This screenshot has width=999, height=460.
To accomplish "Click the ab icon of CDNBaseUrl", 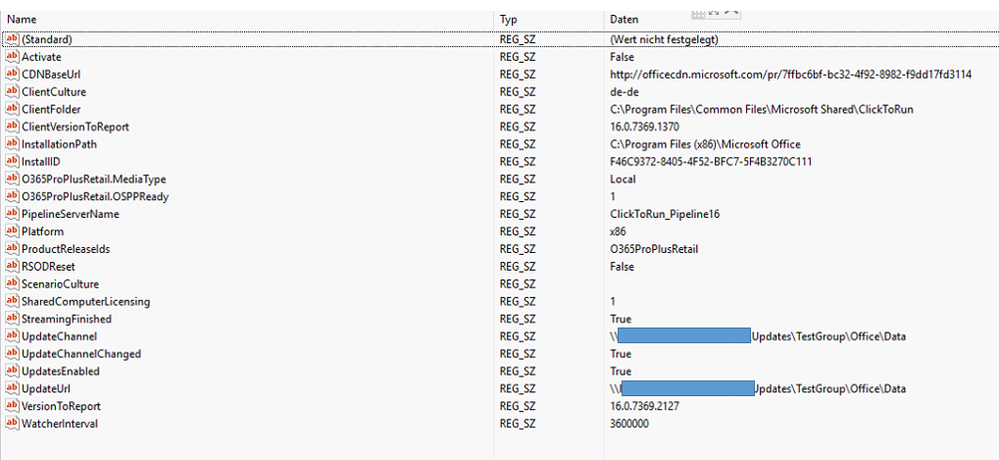I will pos(12,74).
